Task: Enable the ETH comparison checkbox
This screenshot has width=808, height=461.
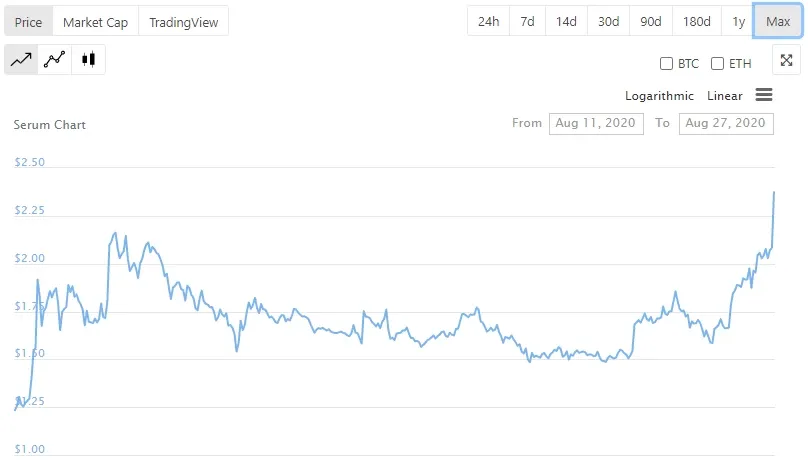Action: (x=717, y=63)
